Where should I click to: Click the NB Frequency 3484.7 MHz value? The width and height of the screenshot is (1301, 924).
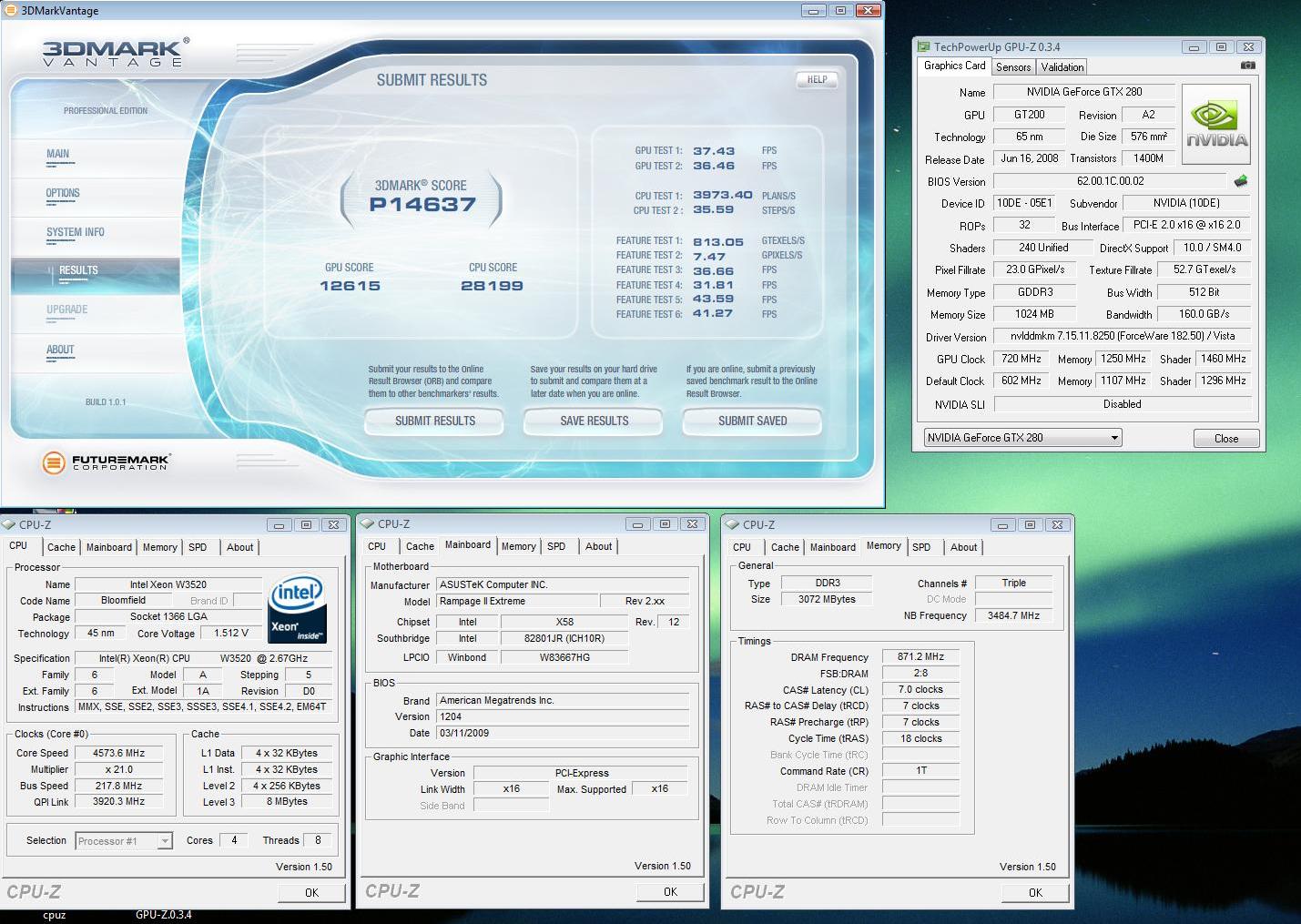click(1013, 616)
